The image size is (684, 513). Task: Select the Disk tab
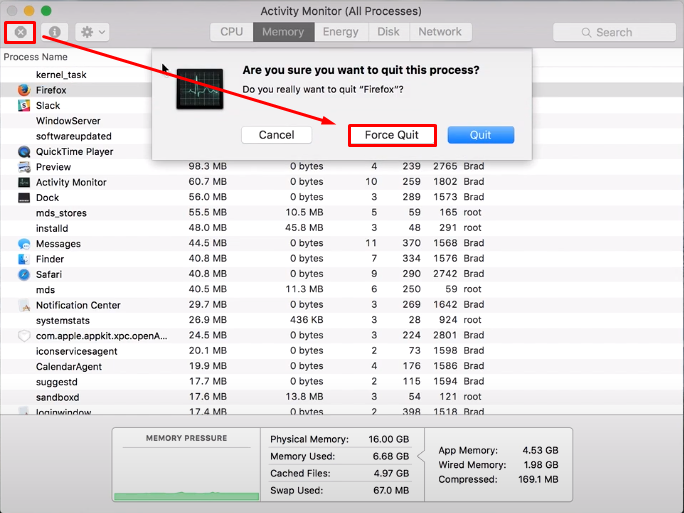tap(388, 32)
